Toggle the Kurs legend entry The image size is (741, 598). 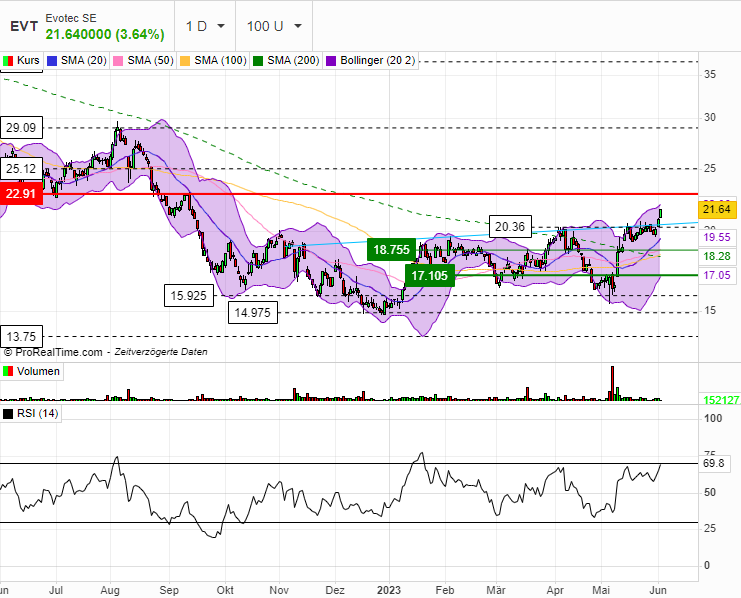tap(22, 61)
